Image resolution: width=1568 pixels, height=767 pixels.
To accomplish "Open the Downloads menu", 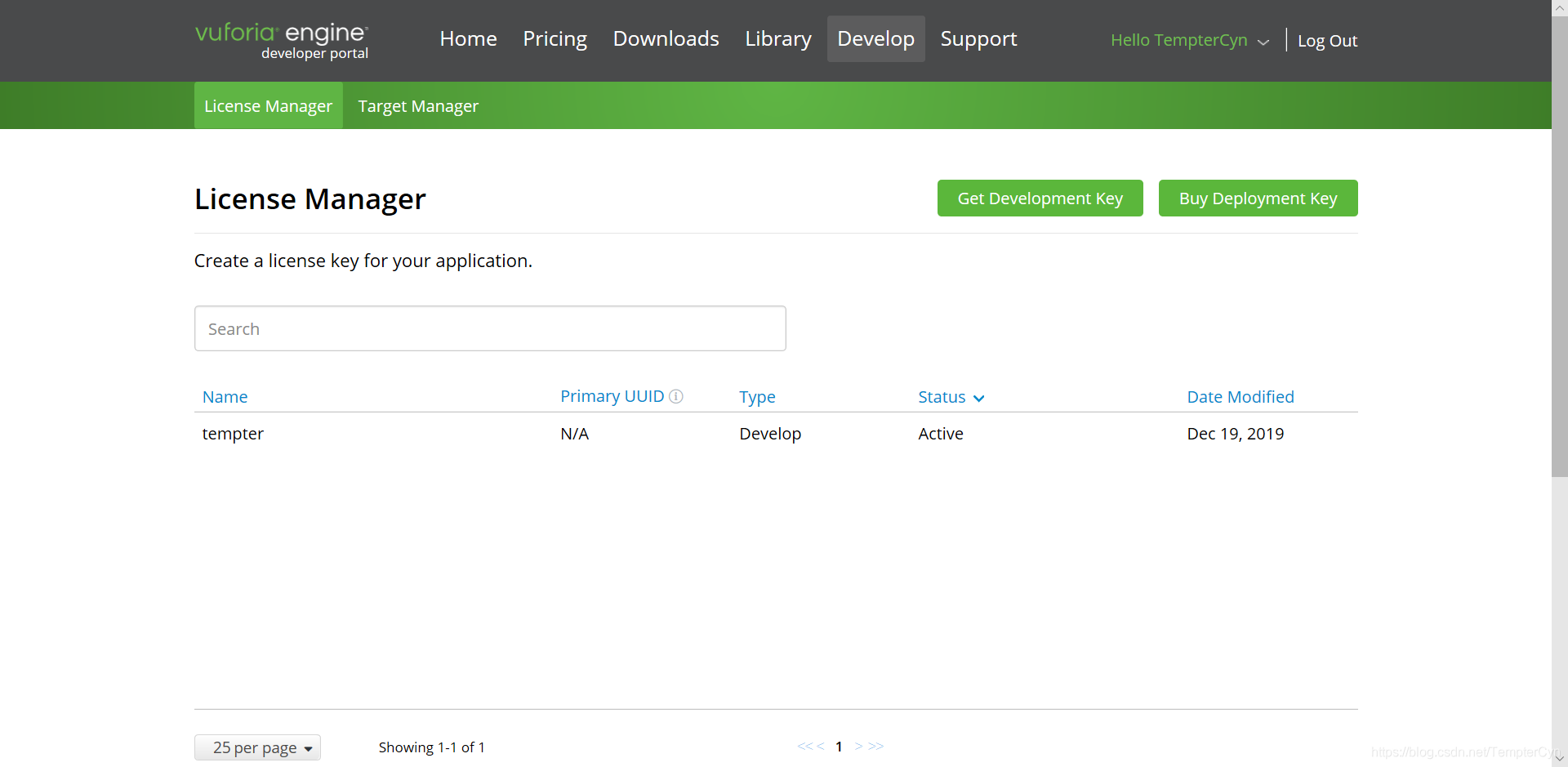I will coord(666,38).
